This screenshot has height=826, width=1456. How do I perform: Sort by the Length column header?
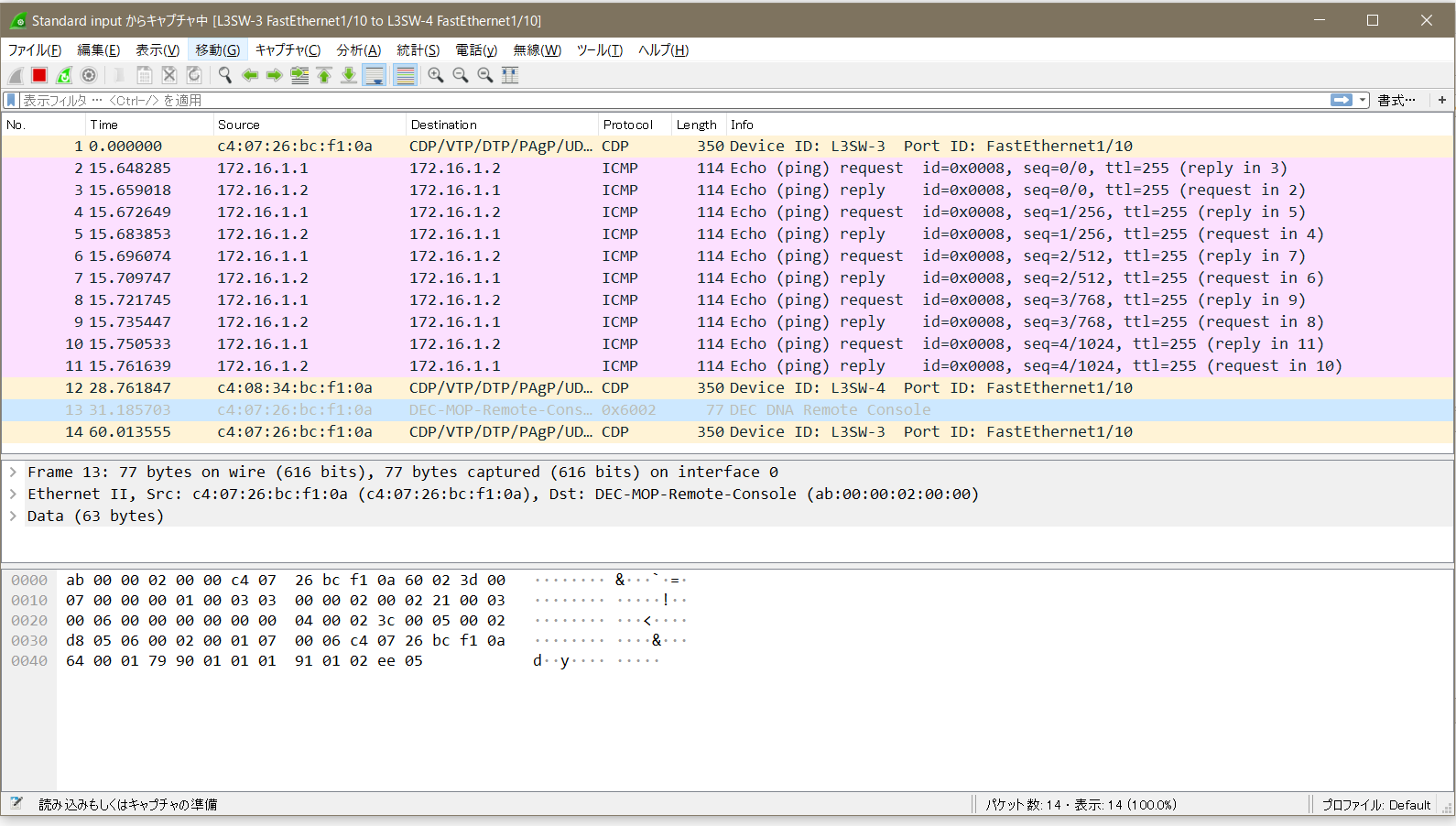click(699, 125)
